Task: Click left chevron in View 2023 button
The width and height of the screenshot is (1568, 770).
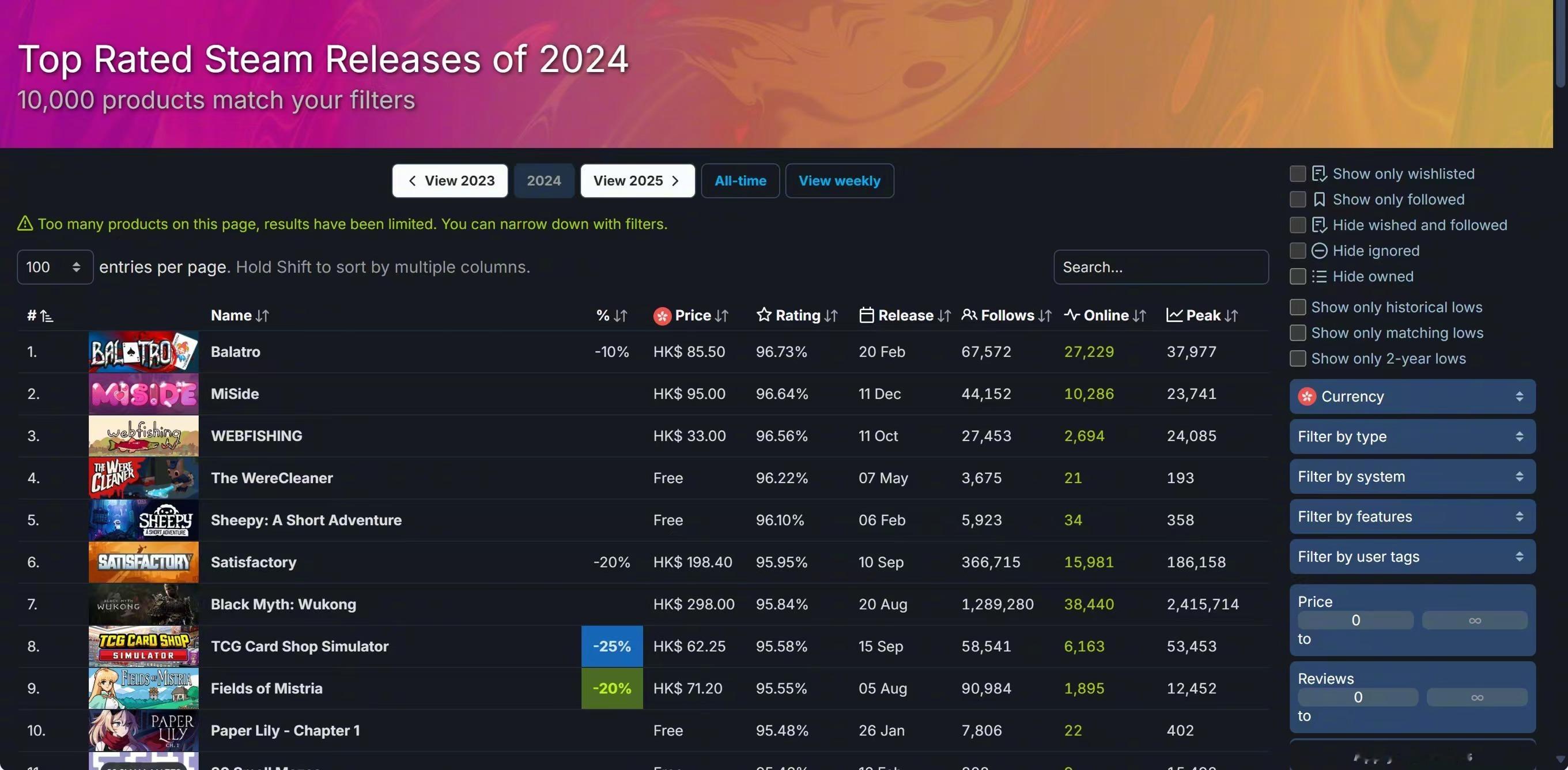Action: [x=413, y=181]
